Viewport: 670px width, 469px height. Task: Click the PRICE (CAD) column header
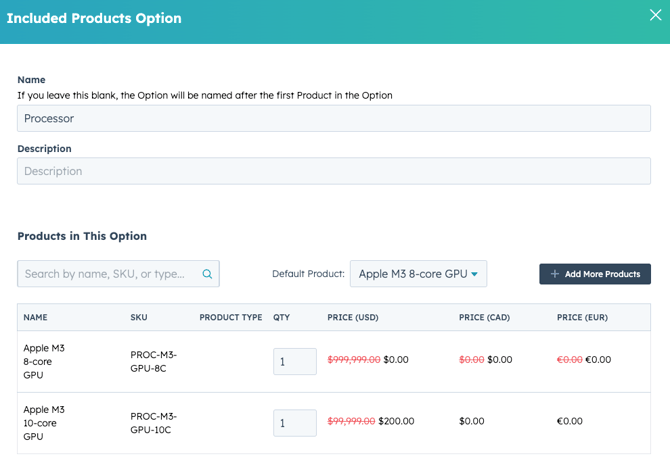[x=484, y=318]
